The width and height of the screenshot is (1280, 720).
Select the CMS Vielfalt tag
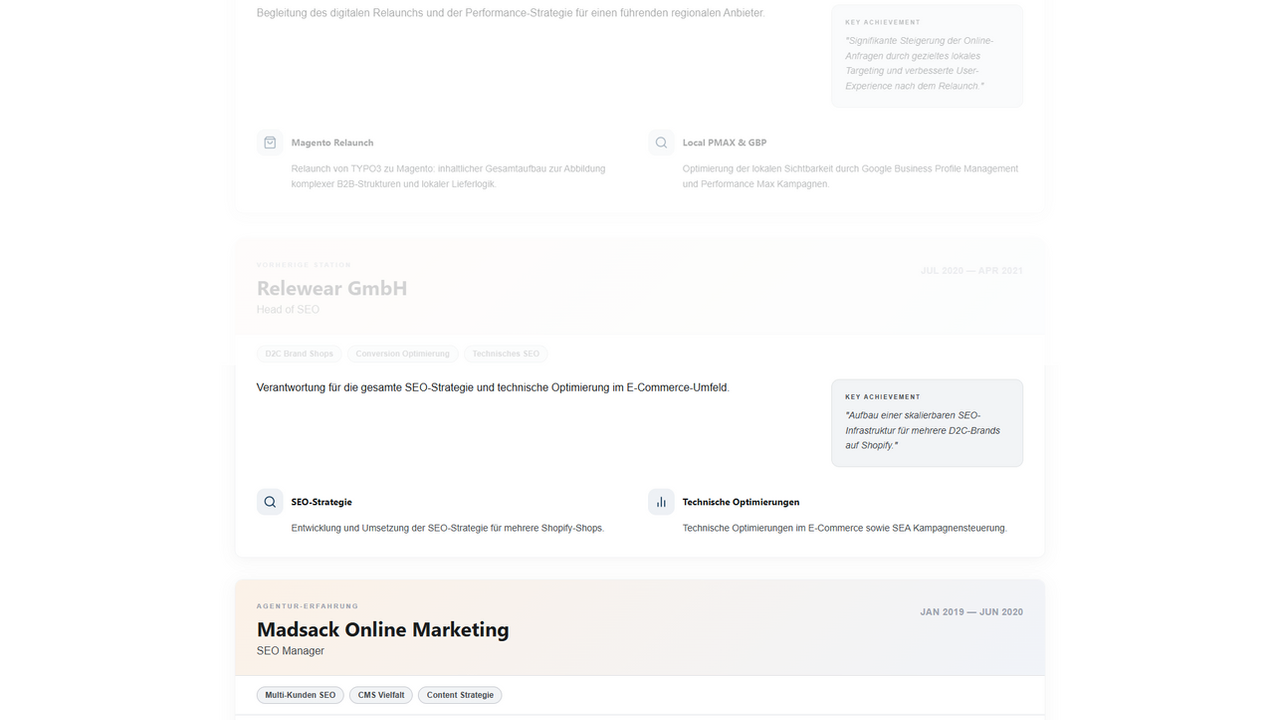381,695
